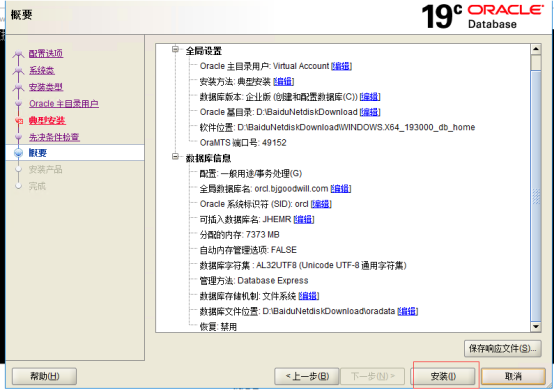The width and height of the screenshot is (554, 390).
Task: Click the 分配的内存 7373 MB row
Action: click(239, 235)
